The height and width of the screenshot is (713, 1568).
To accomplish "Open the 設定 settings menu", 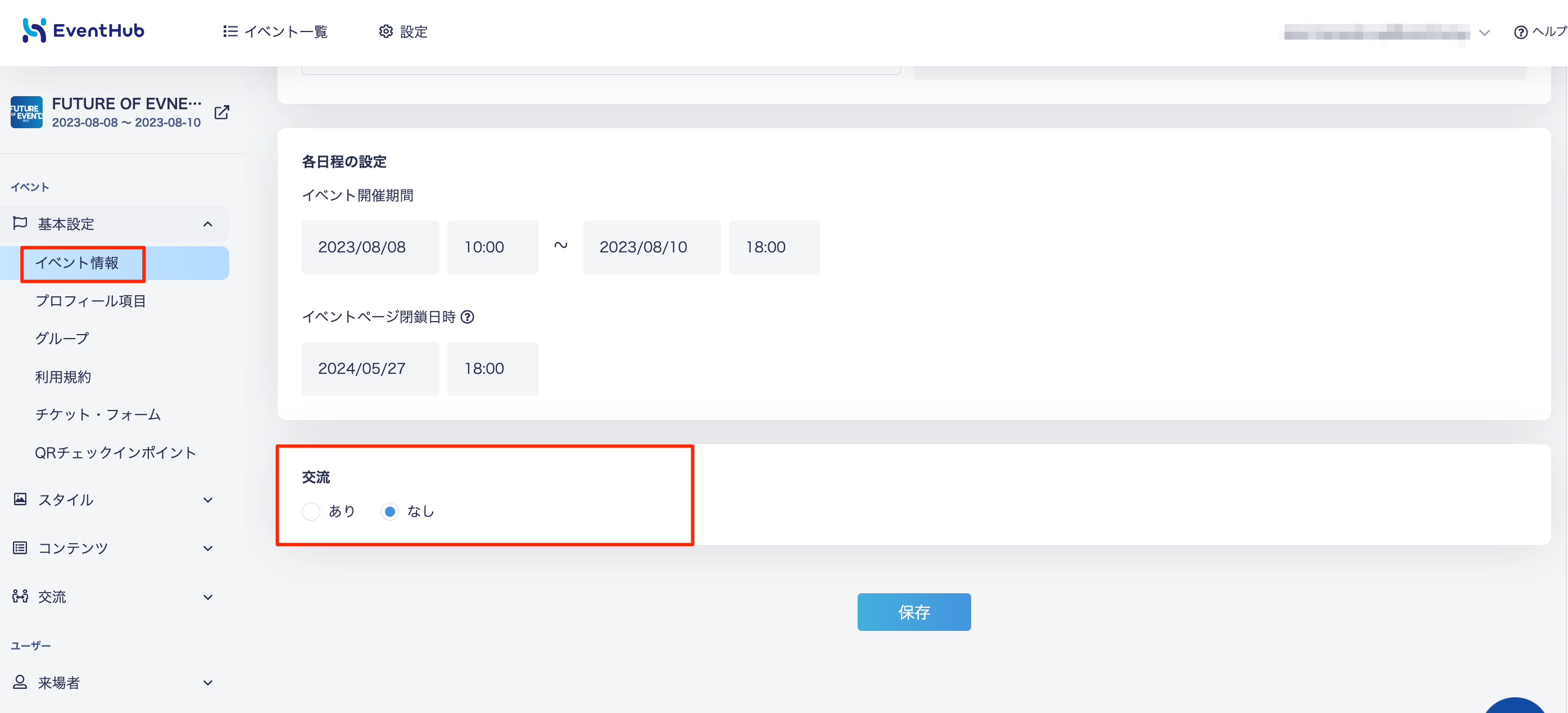I will pos(403,31).
